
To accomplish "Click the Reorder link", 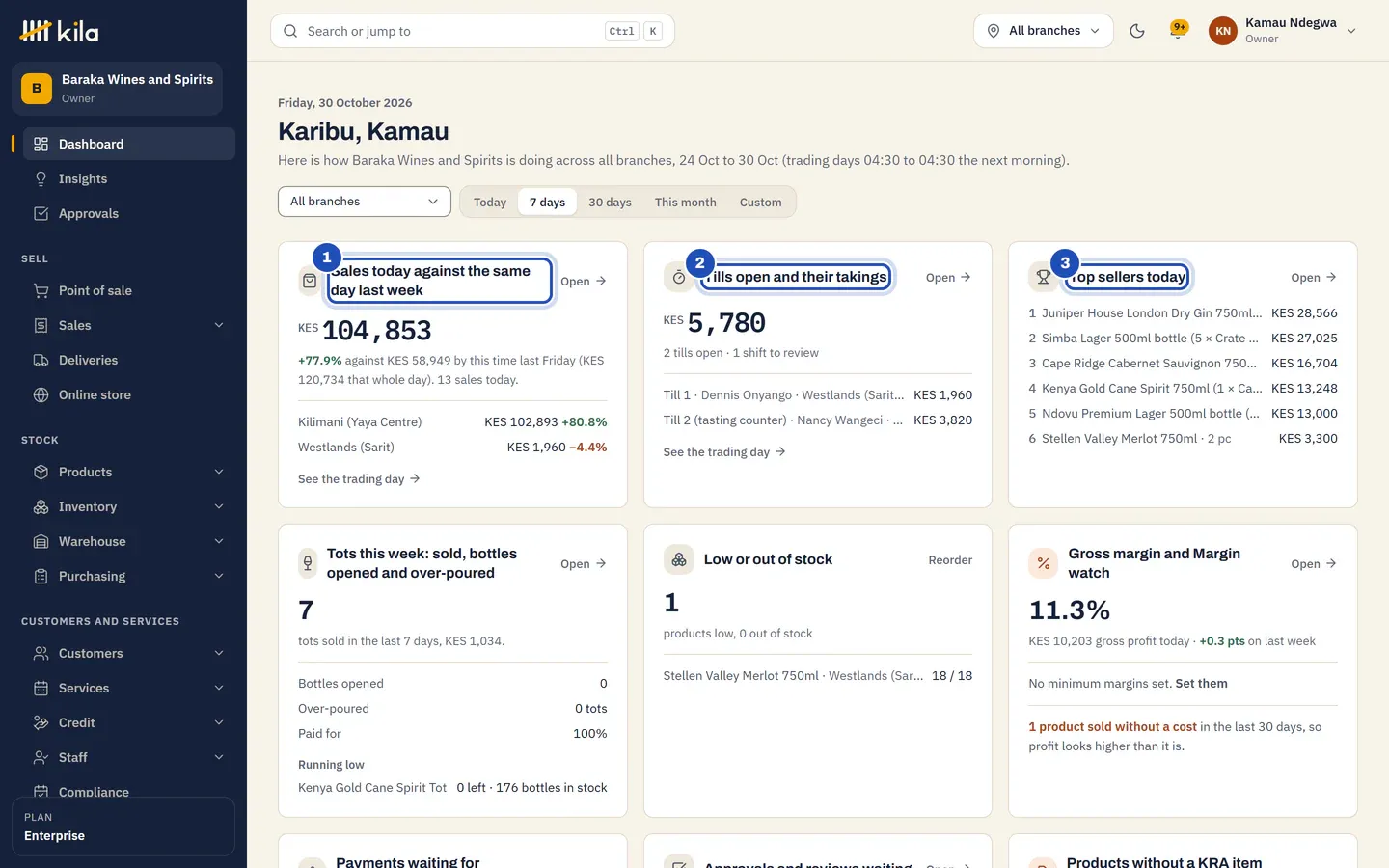I will [x=950, y=559].
